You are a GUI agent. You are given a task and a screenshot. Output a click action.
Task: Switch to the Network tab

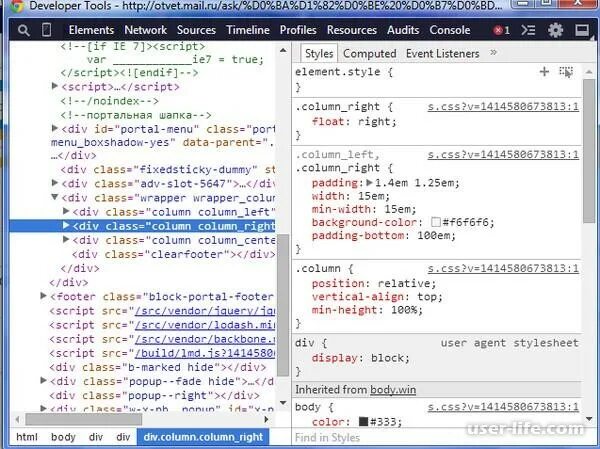[145, 30]
